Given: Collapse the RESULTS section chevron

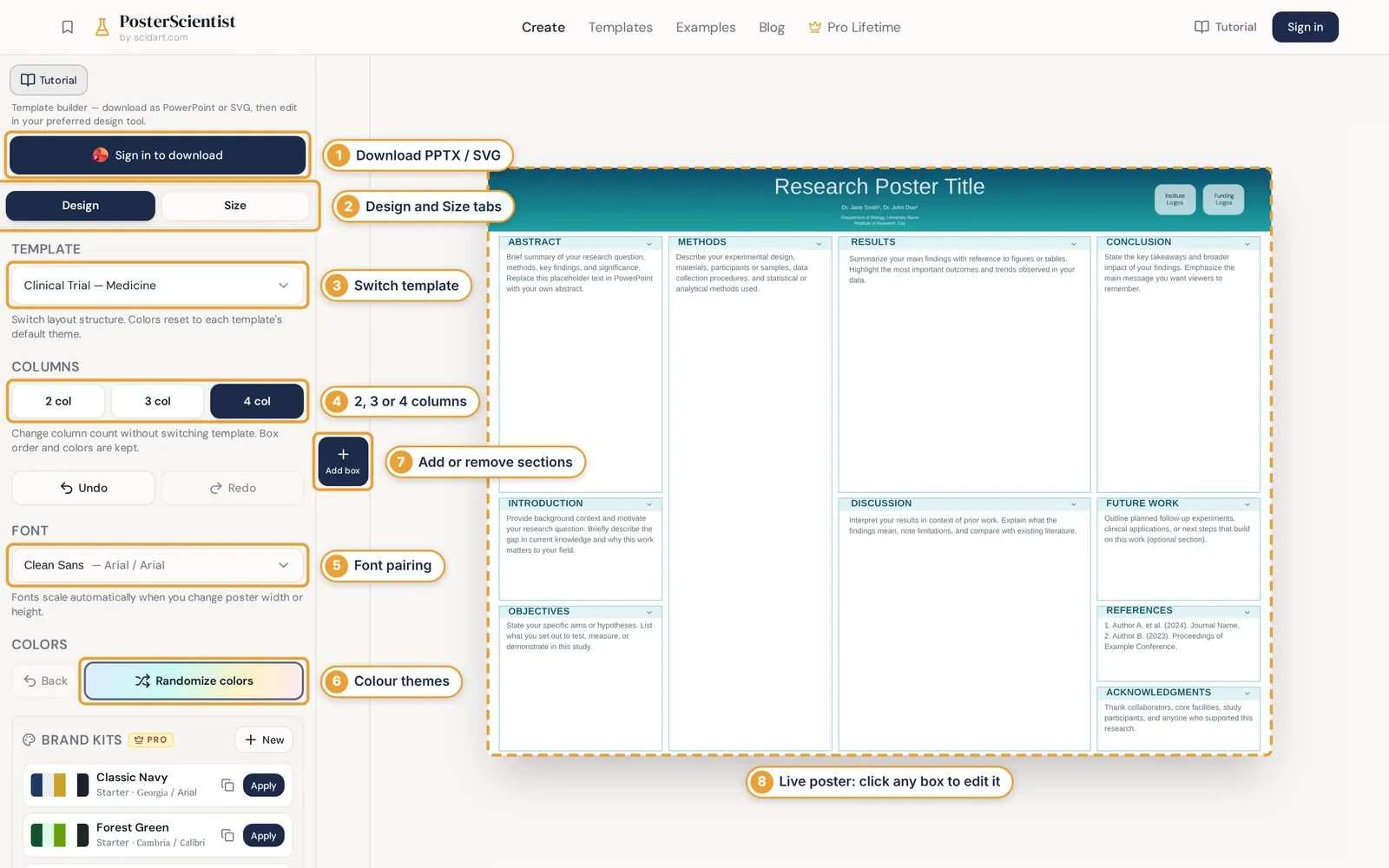Looking at the screenshot, I should 1074,243.
